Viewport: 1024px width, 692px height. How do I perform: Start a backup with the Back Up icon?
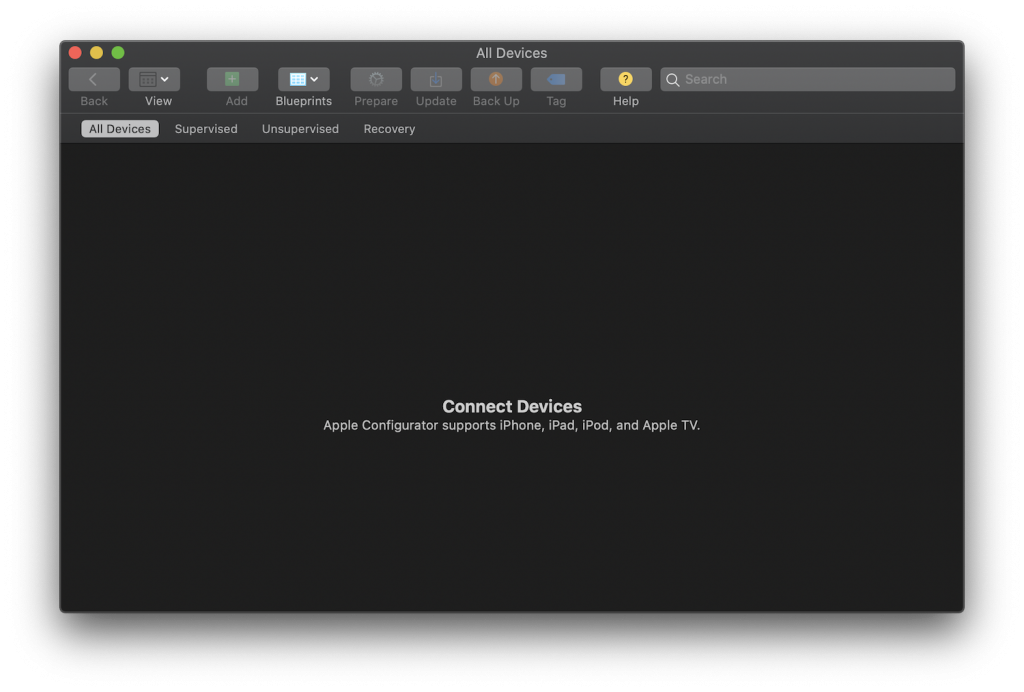tap(495, 78)
